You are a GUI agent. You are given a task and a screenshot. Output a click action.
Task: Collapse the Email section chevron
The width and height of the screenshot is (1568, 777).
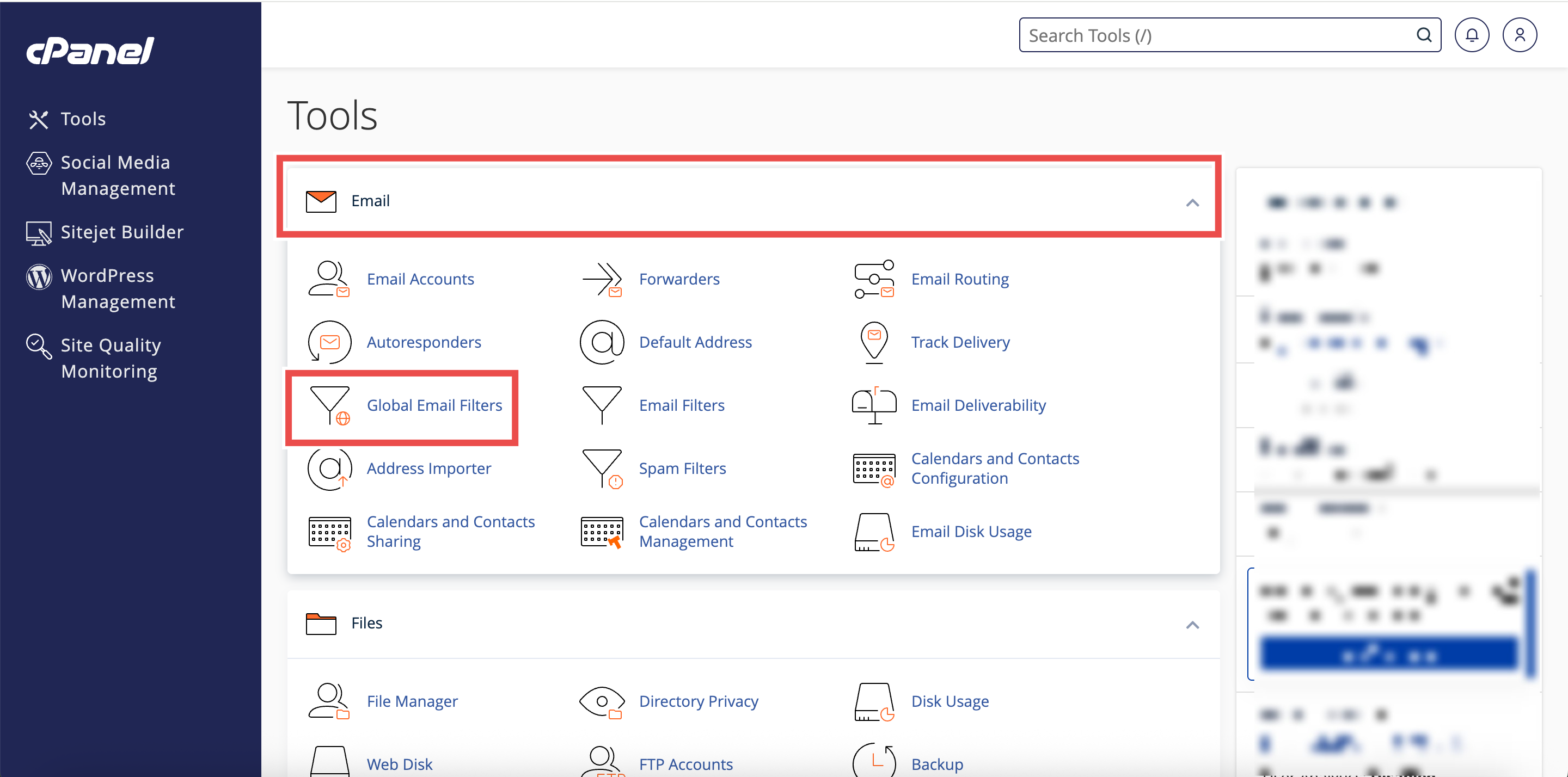click(1192, 202)
